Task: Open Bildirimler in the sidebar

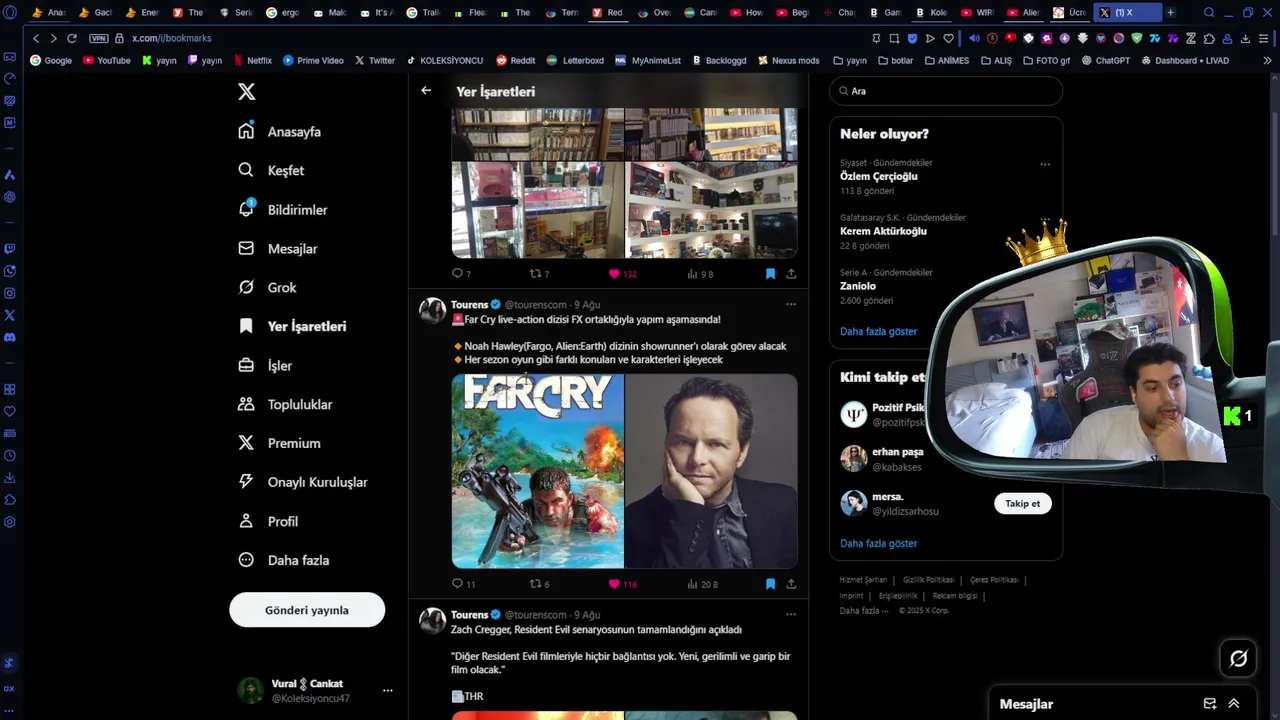Action: pyautogui.click(x=283, y=209)
